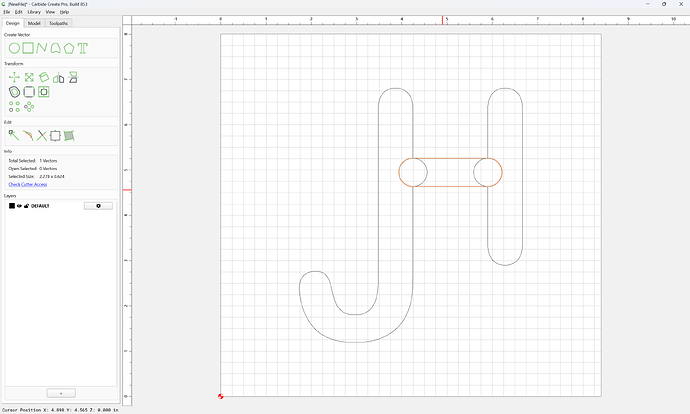
Task: Activate the Trim vectors tool
Action: pos(41,136)
